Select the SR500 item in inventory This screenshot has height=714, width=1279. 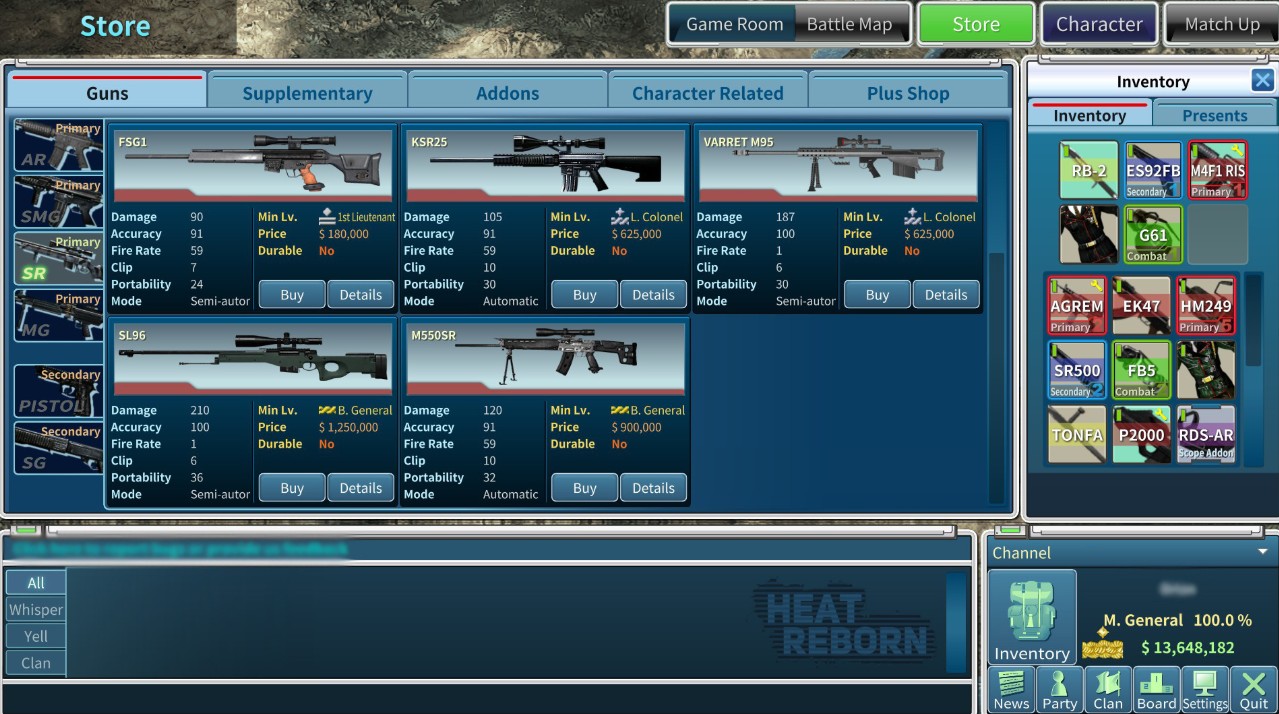pos(1077,370)
